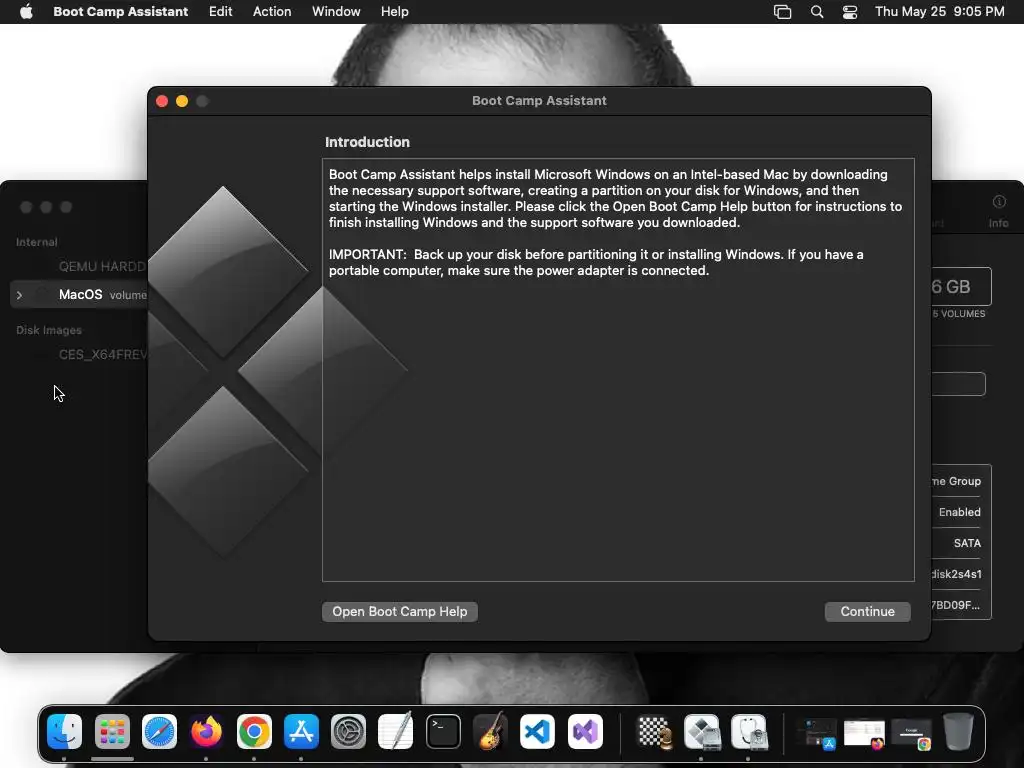Launch Firefox from the dock
The width and height of the screenshot is (1024, 768).
click(206, 731)
